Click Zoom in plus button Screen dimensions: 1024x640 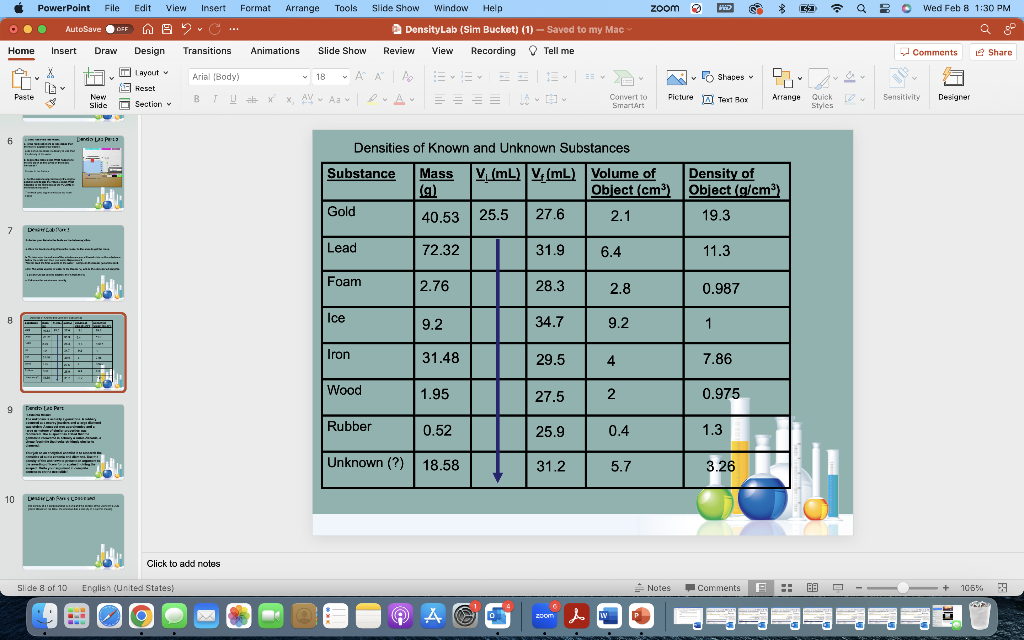[946, 588]
